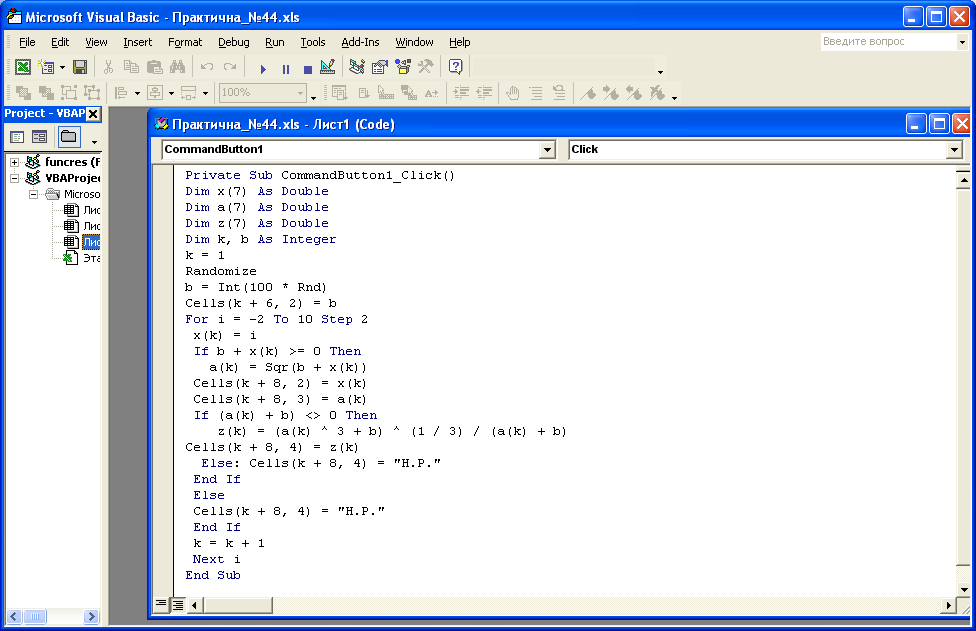Click code window scroll down arrow

click(x=964, y=589)
